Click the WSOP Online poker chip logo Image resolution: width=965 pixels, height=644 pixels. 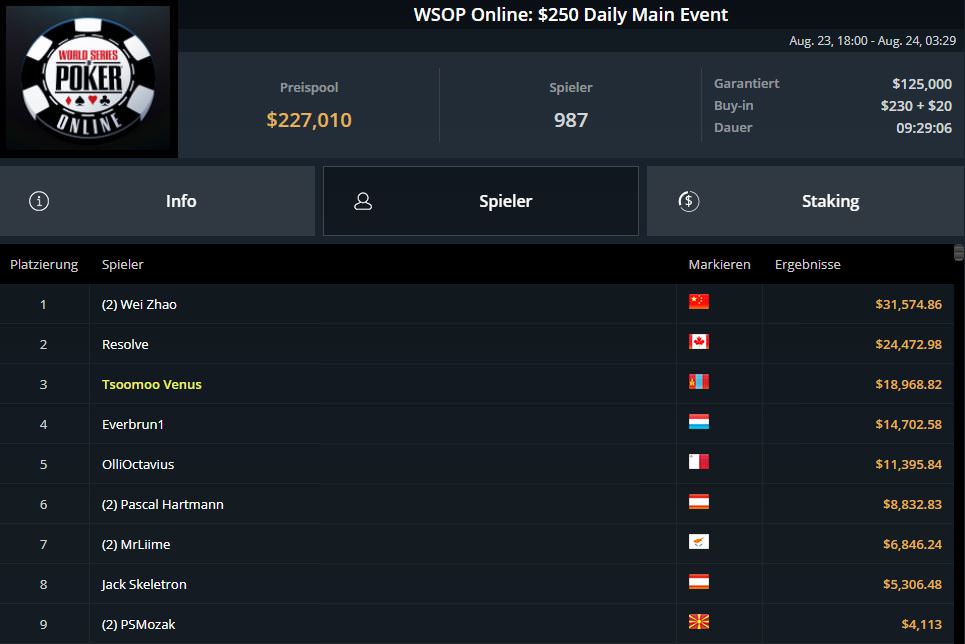(89, 80)
